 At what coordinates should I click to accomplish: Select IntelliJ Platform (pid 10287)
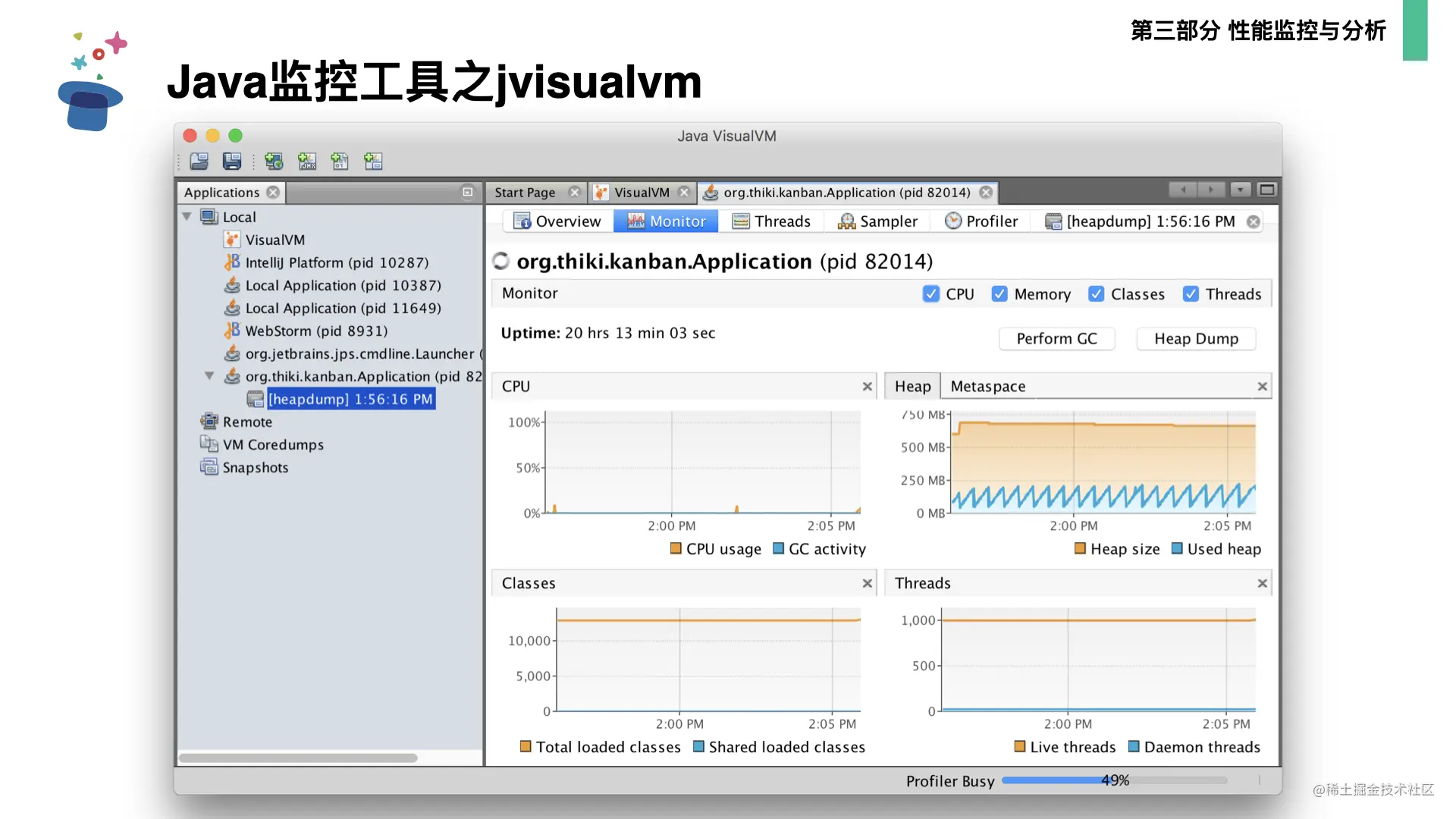coord(337,262)
